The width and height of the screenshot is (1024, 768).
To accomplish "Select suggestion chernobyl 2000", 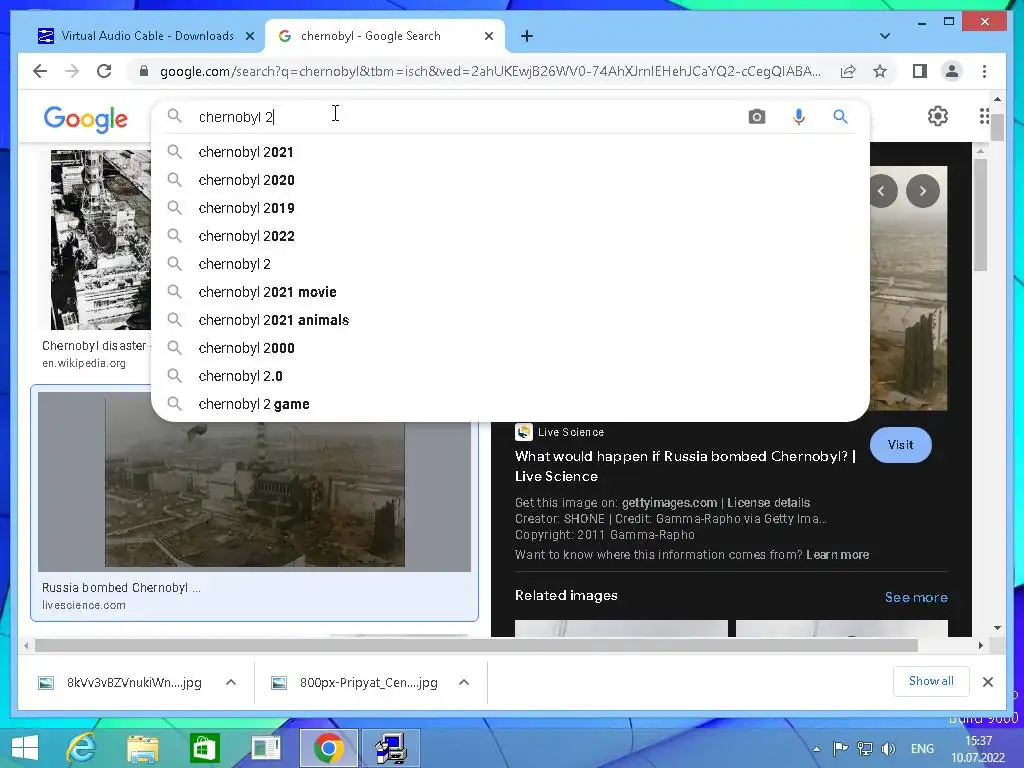I will pyautogui.click(x=509, y=348).
